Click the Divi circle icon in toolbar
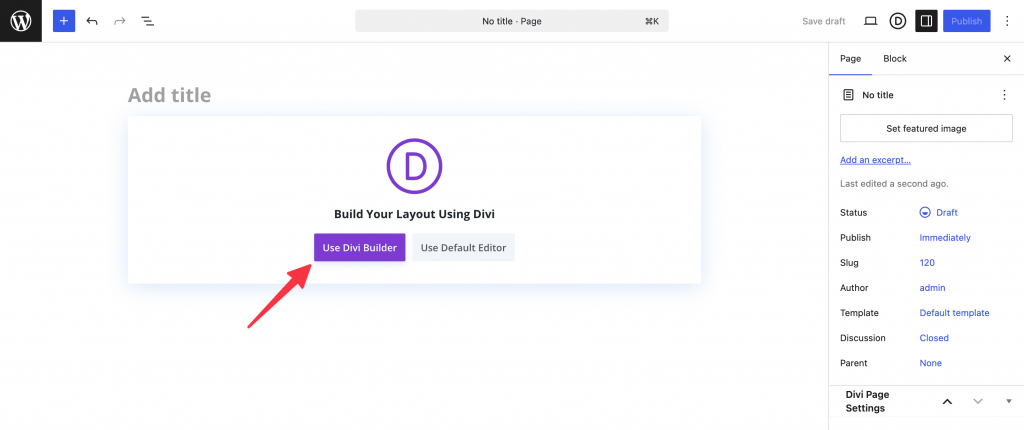This screenshot has width=1024, height=430. tap(898, 21)
